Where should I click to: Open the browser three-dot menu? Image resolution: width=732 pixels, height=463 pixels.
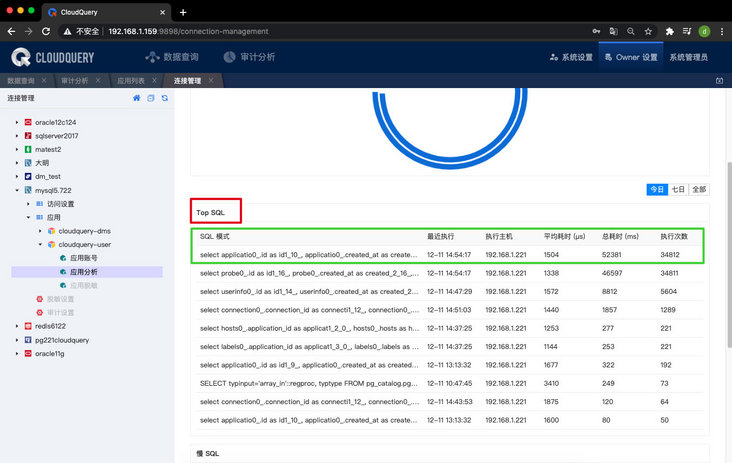click(722, 31)
